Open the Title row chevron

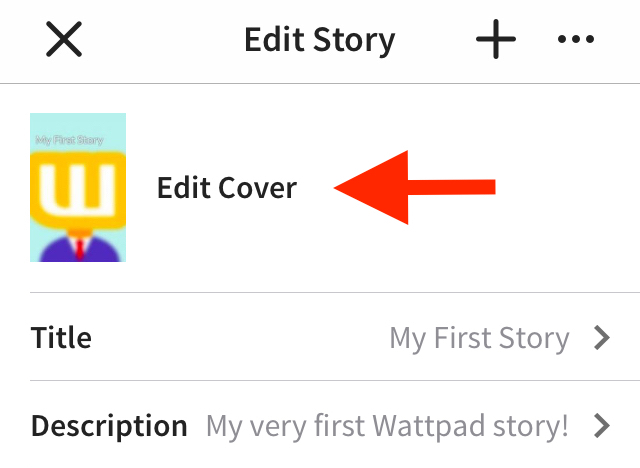point(602,338)
